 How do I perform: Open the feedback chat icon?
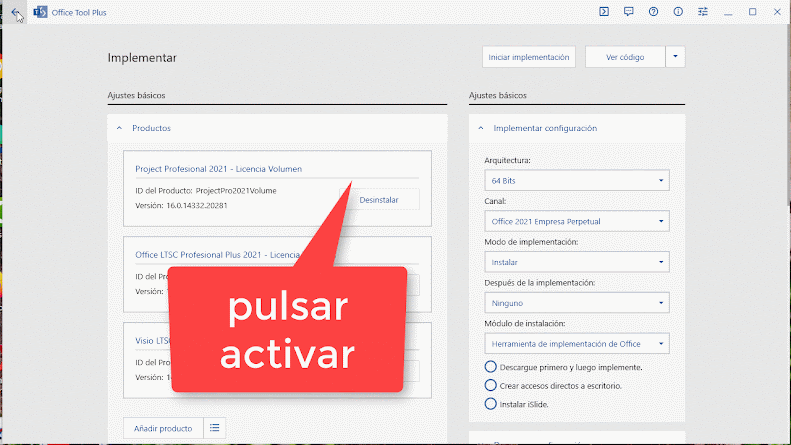click(629, 12)
